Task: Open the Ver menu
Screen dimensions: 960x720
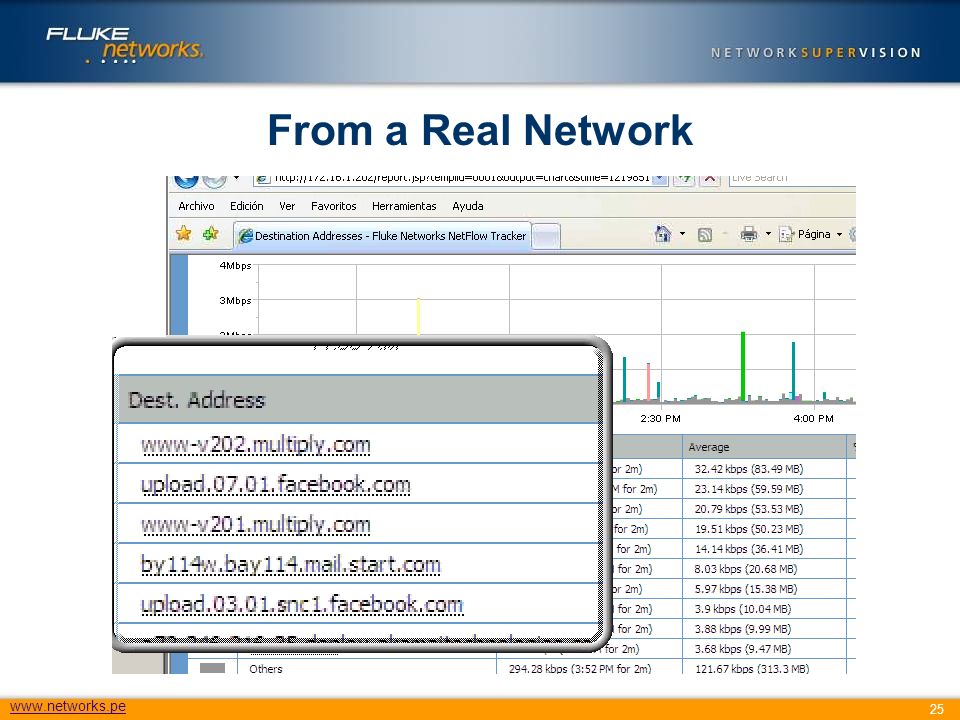Action: pos(287,206)
